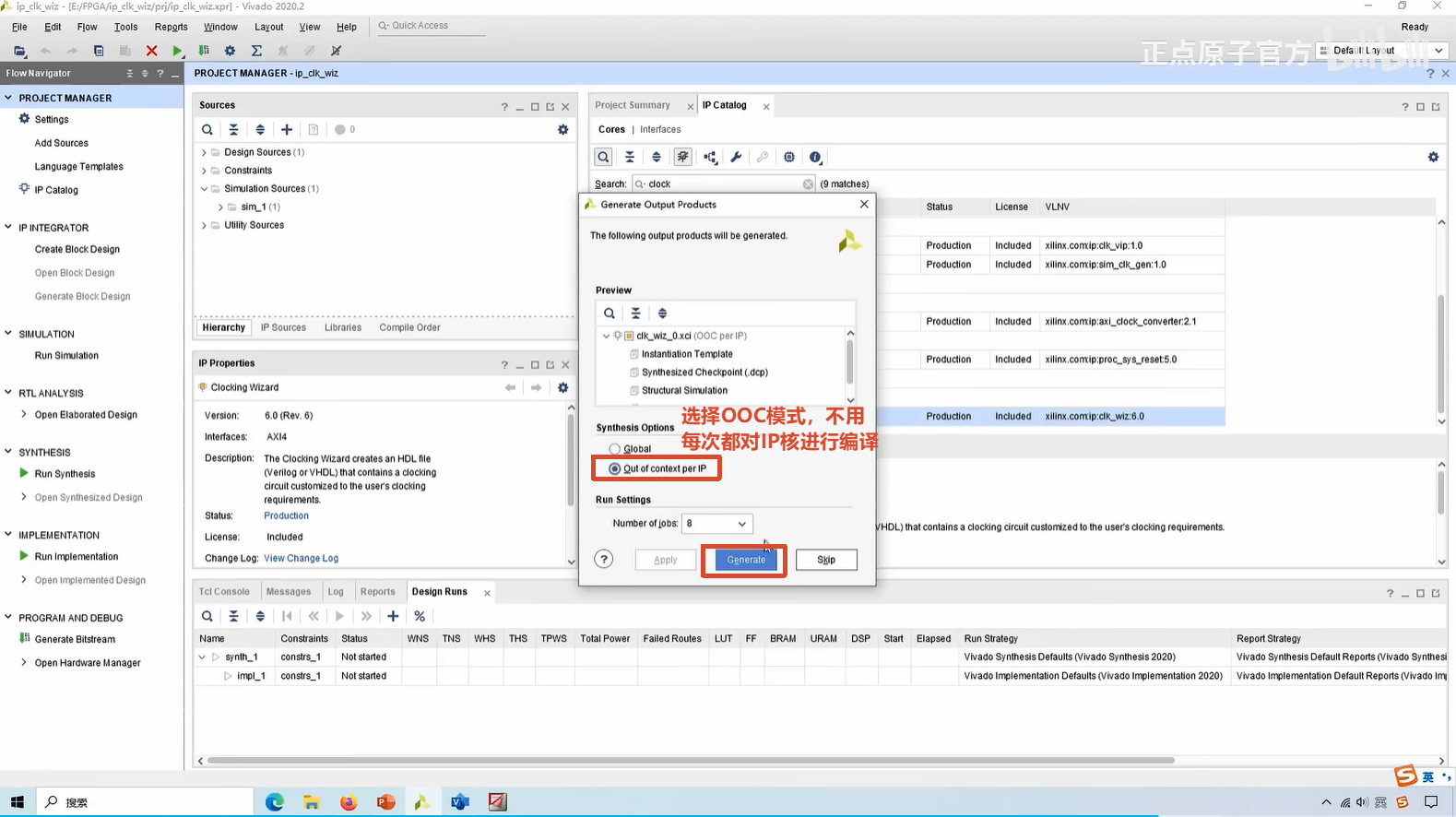1456x817 pixels.
Task: Click the group by taxonomy icon in IP Catalog
Action: tap(710, 158)
